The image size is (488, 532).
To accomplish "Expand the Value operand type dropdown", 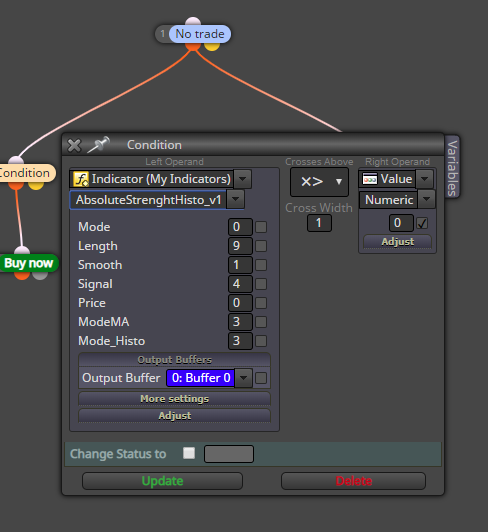I will [x=425, y=179].
